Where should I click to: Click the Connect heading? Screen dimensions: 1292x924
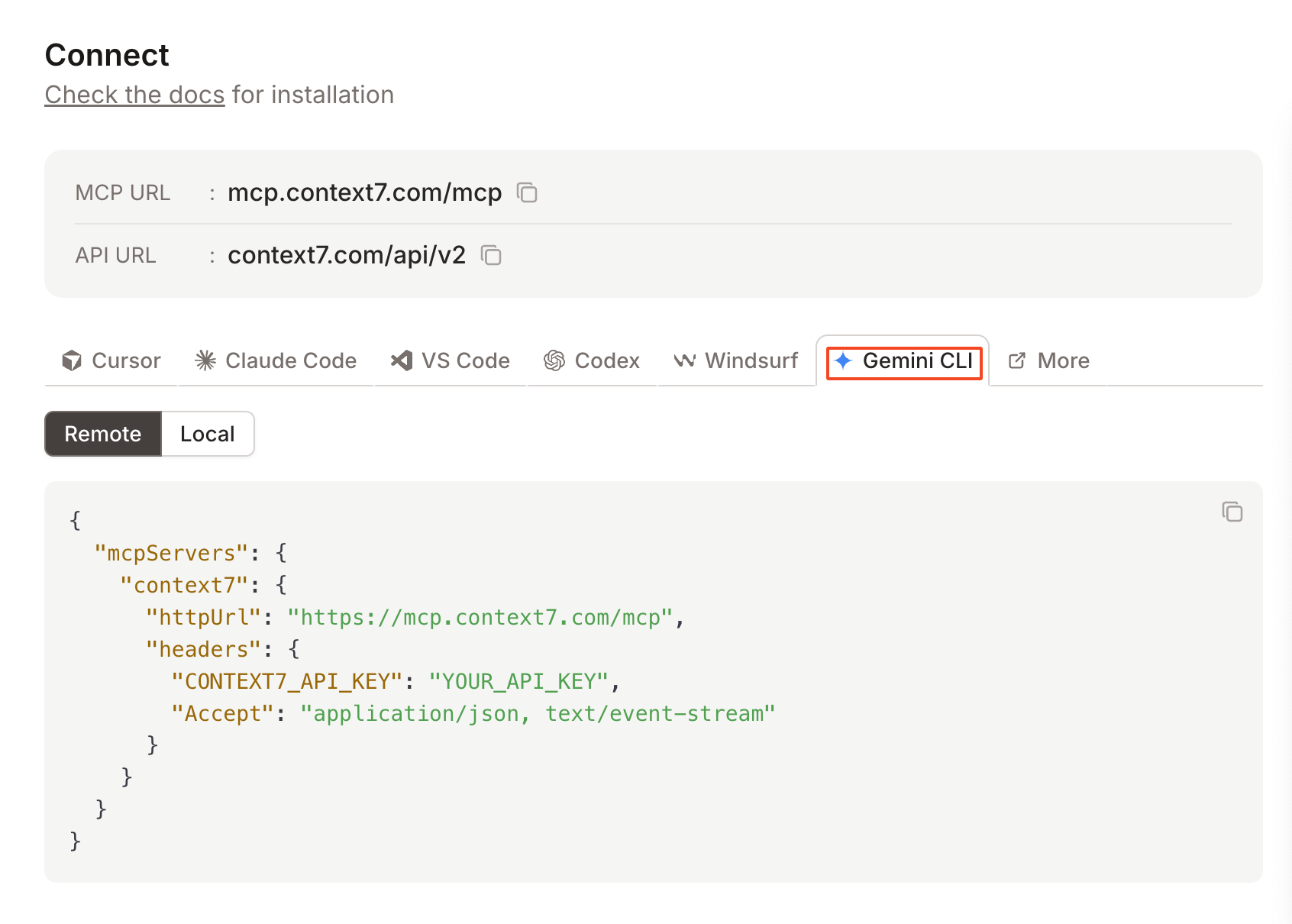click(x=107, y=55)
